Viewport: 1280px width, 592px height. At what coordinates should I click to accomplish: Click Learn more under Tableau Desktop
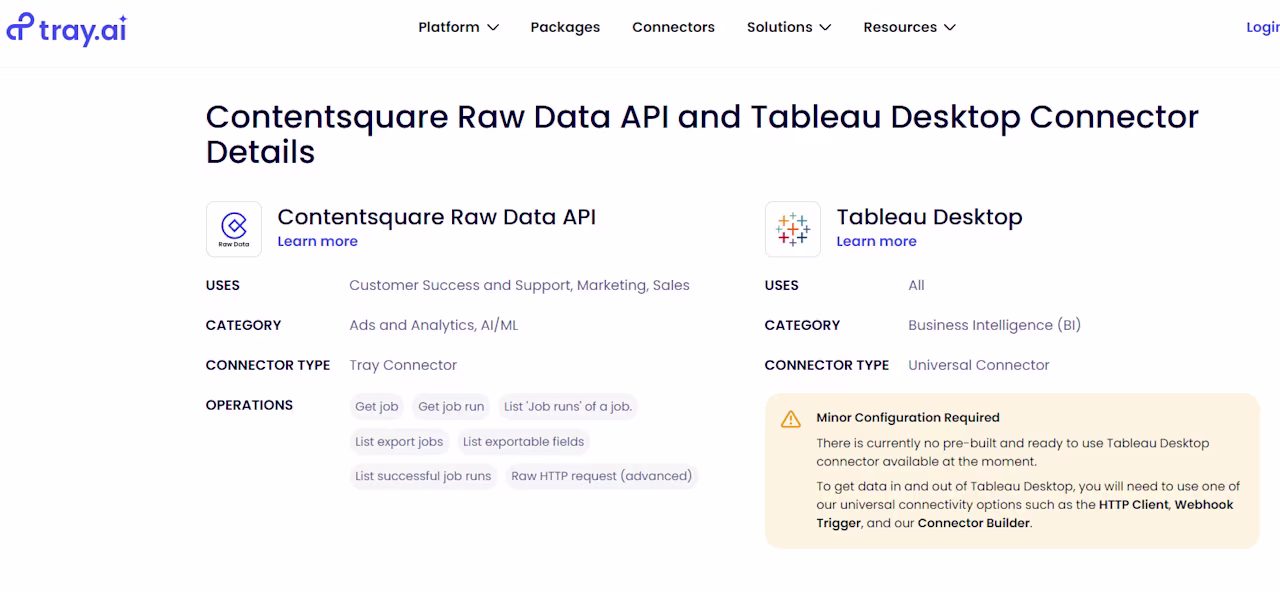pos(876,241)
